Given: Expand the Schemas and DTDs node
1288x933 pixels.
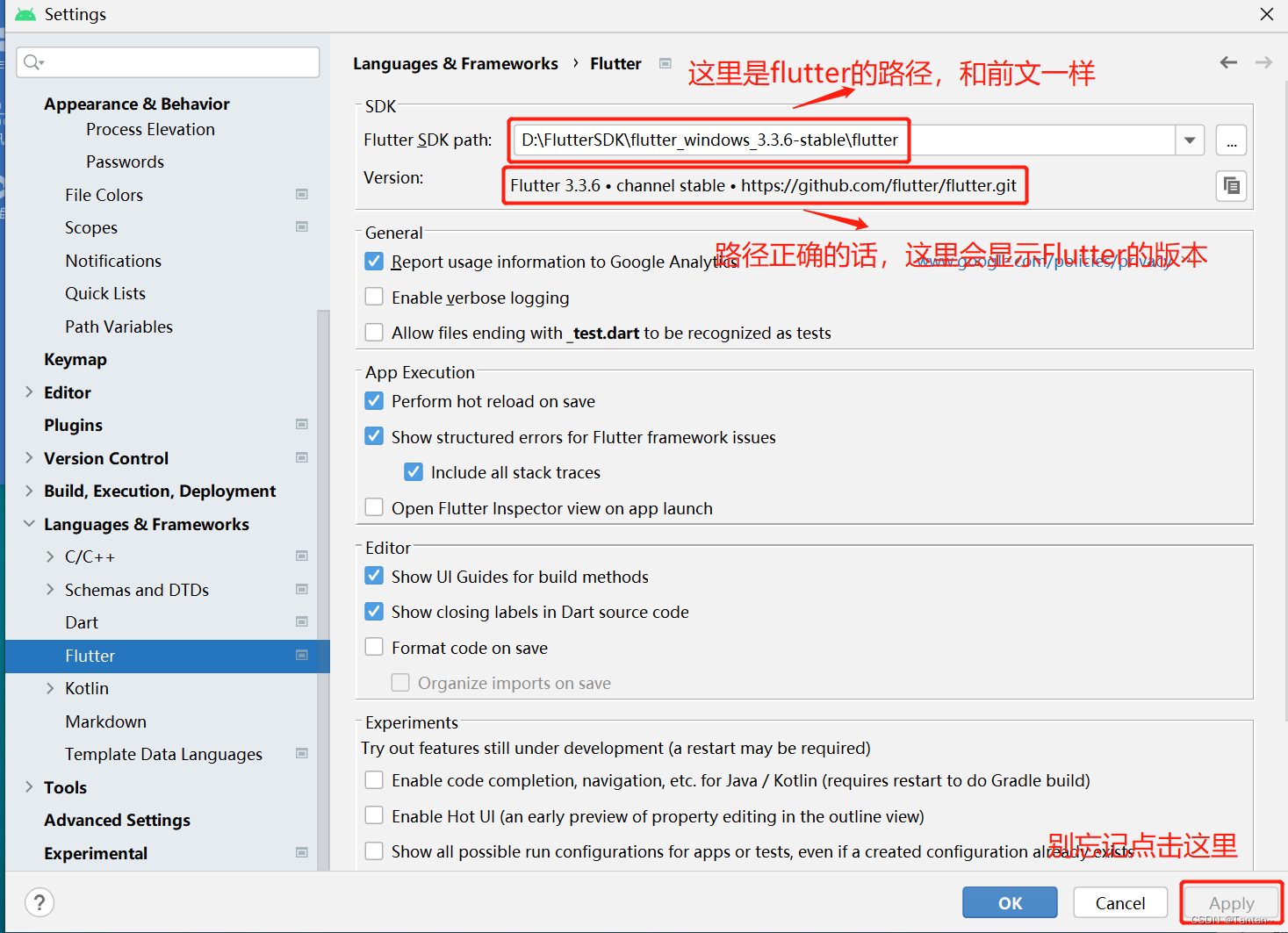Looking at the screenshot, I should pos(50,590).
